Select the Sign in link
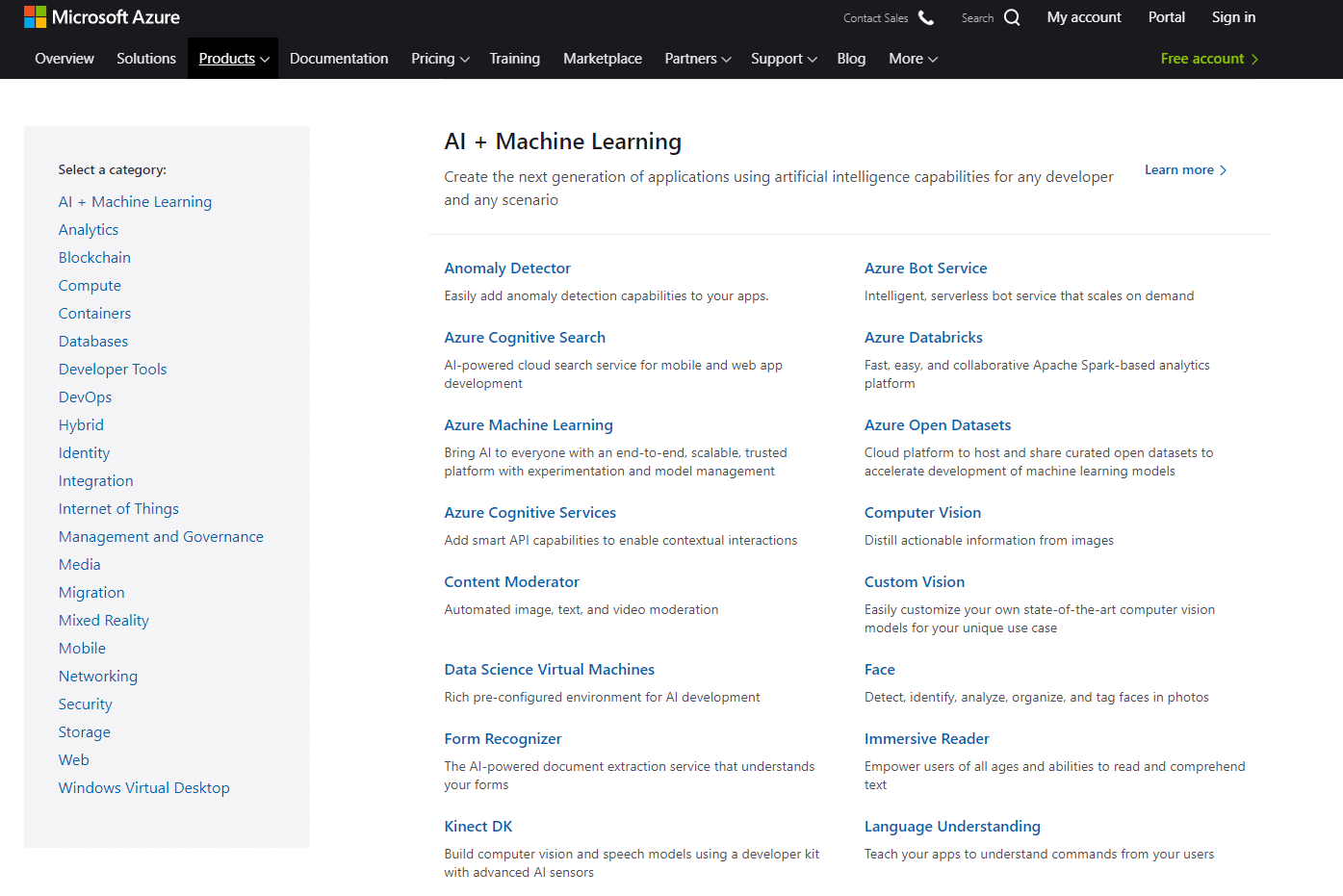This screenshot has height=896, width=1343. (1233, 16)
